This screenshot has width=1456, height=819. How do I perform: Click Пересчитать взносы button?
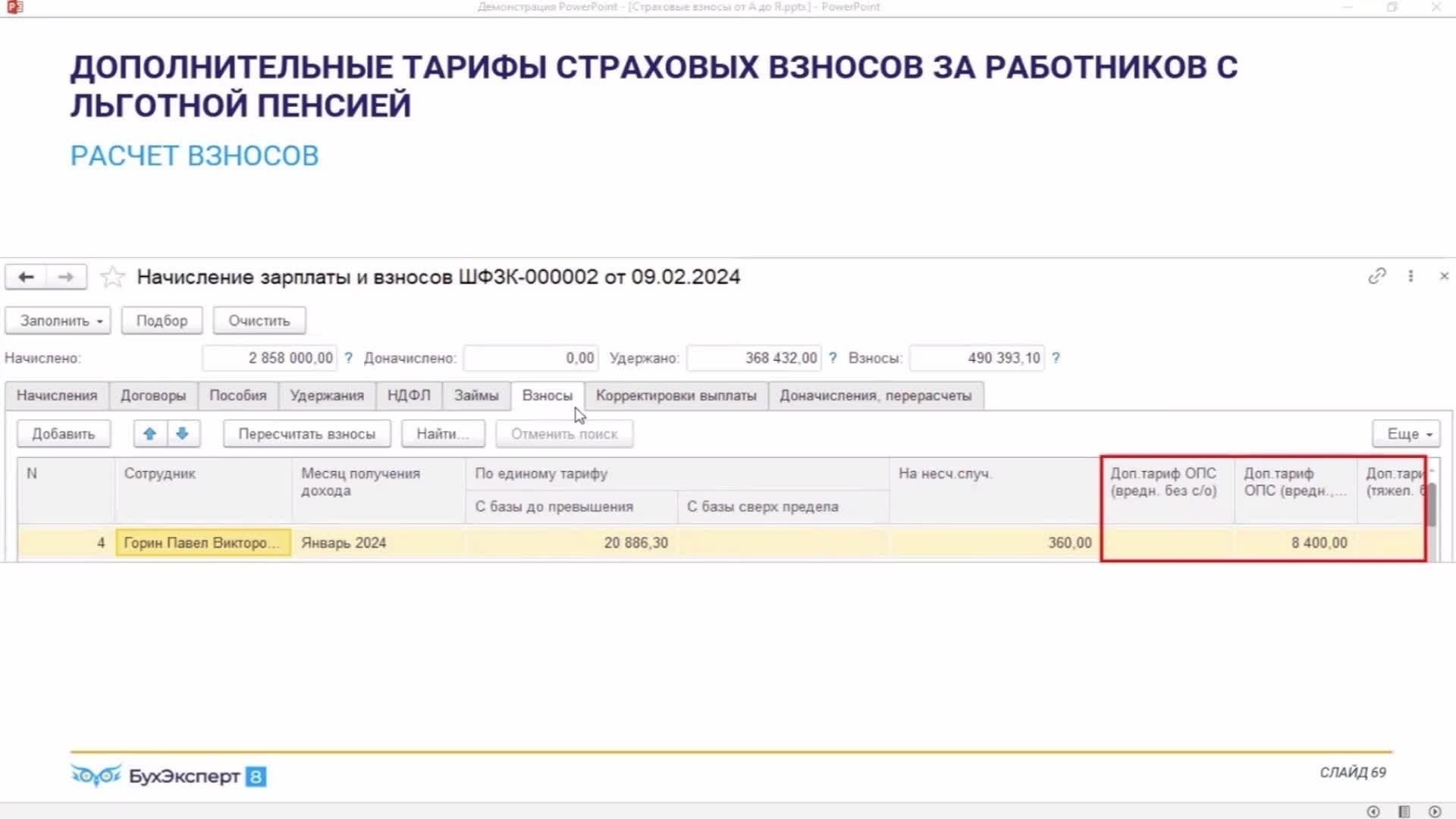307,434
